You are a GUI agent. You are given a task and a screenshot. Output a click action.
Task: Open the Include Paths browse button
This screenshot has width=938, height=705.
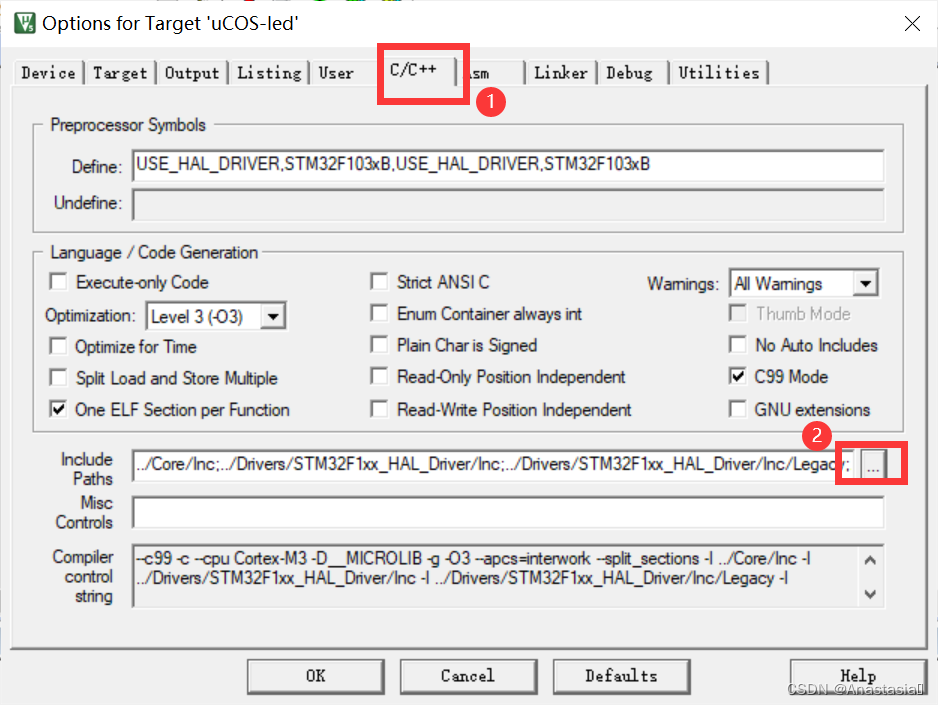click(x=873, y=464)
